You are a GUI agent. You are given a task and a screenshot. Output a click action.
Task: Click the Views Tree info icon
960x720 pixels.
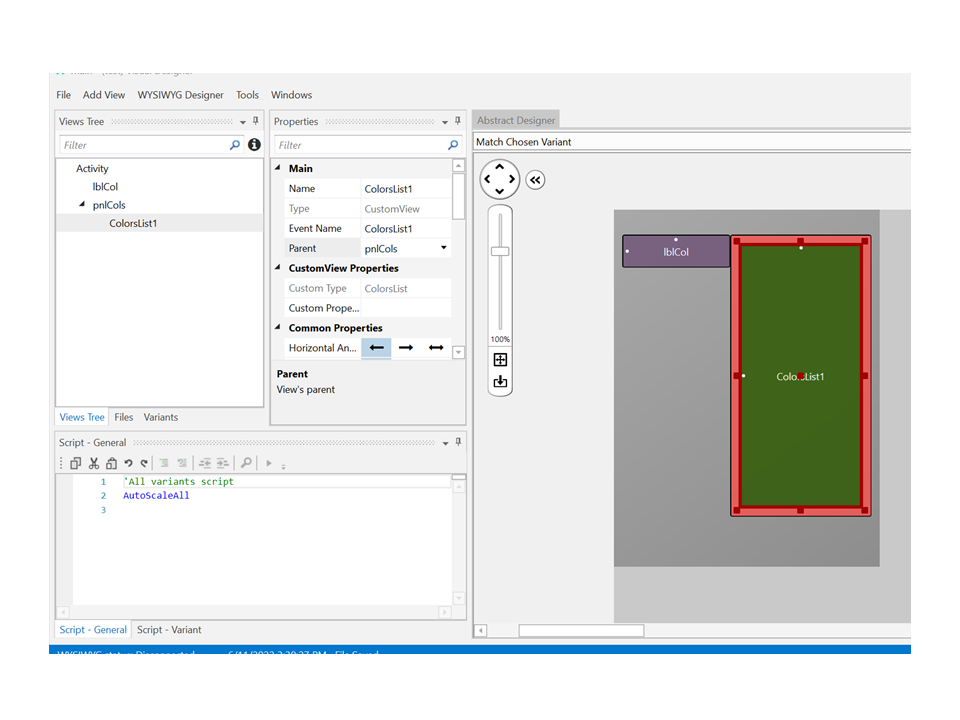pyautogui.click(x=254, y=145)
